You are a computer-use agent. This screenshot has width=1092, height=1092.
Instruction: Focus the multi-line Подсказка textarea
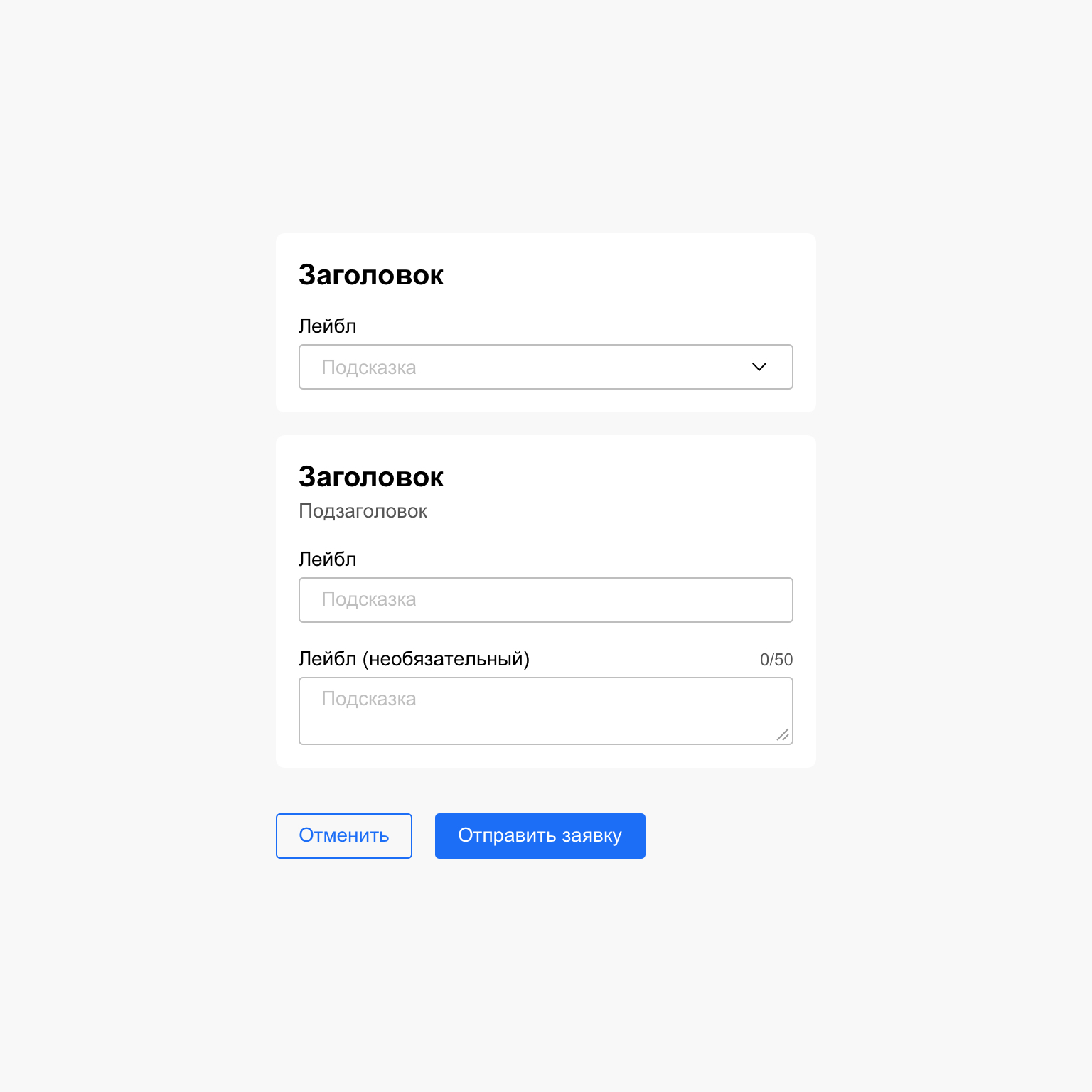coord(545,718)
